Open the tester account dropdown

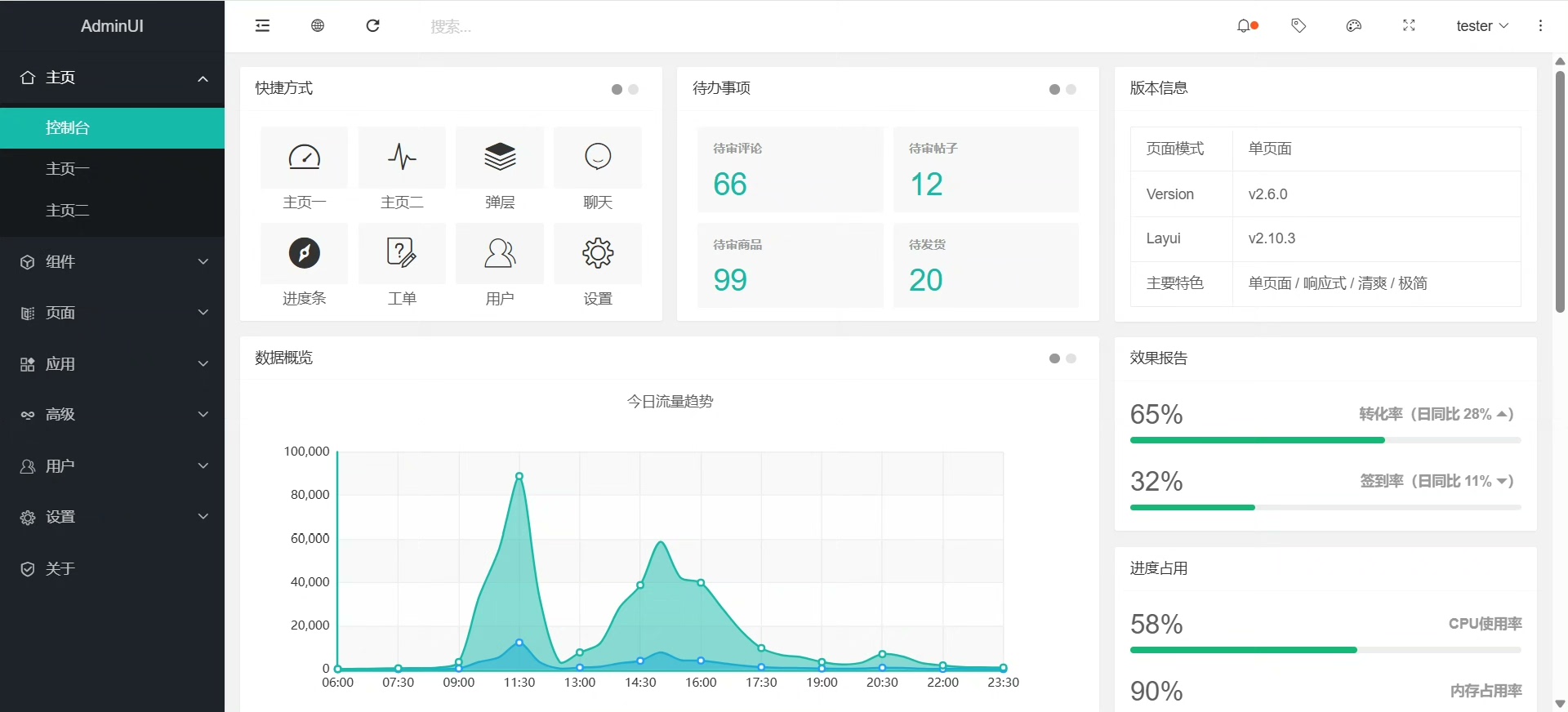1482,26
